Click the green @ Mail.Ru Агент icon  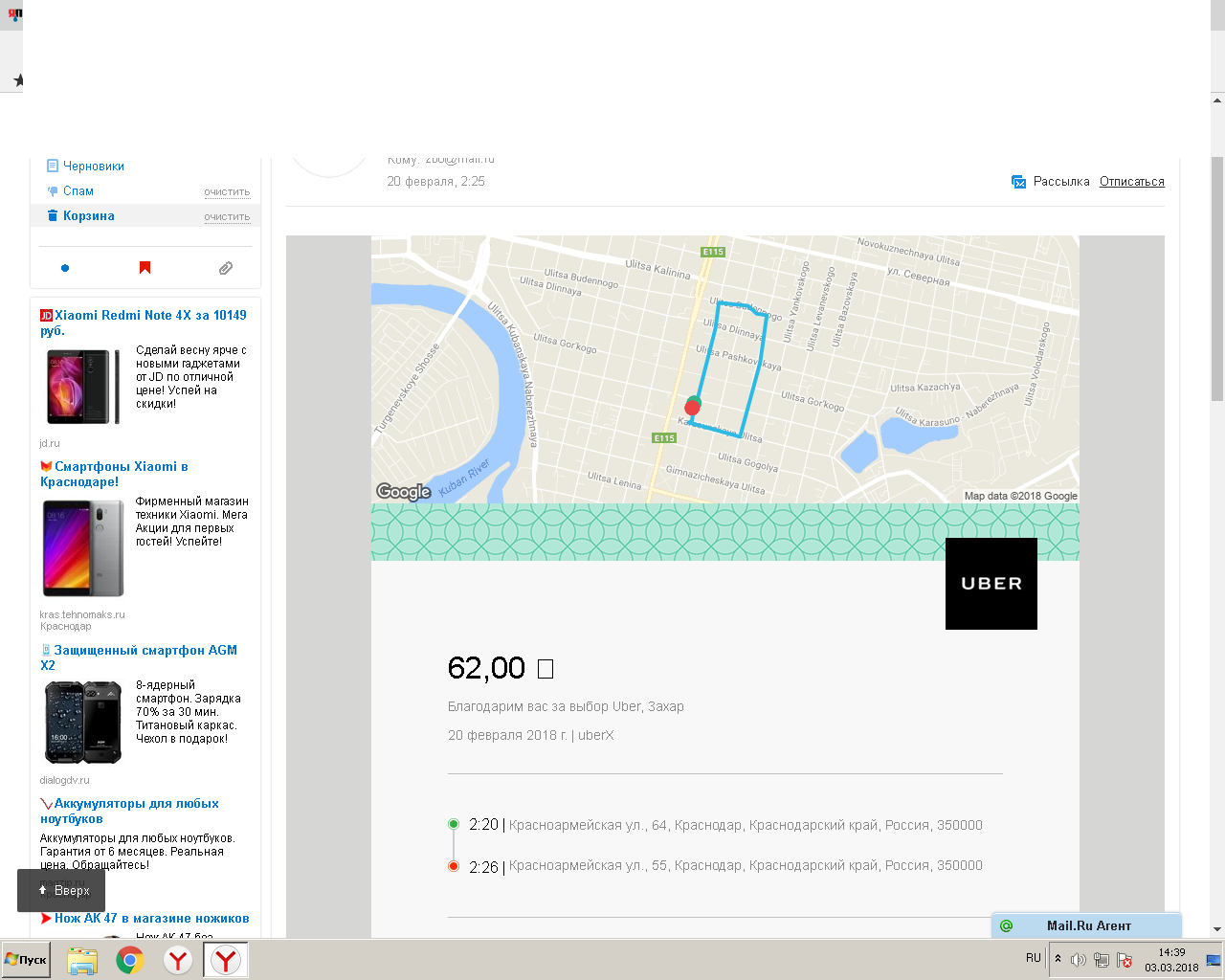click(x=1007, y=925)
